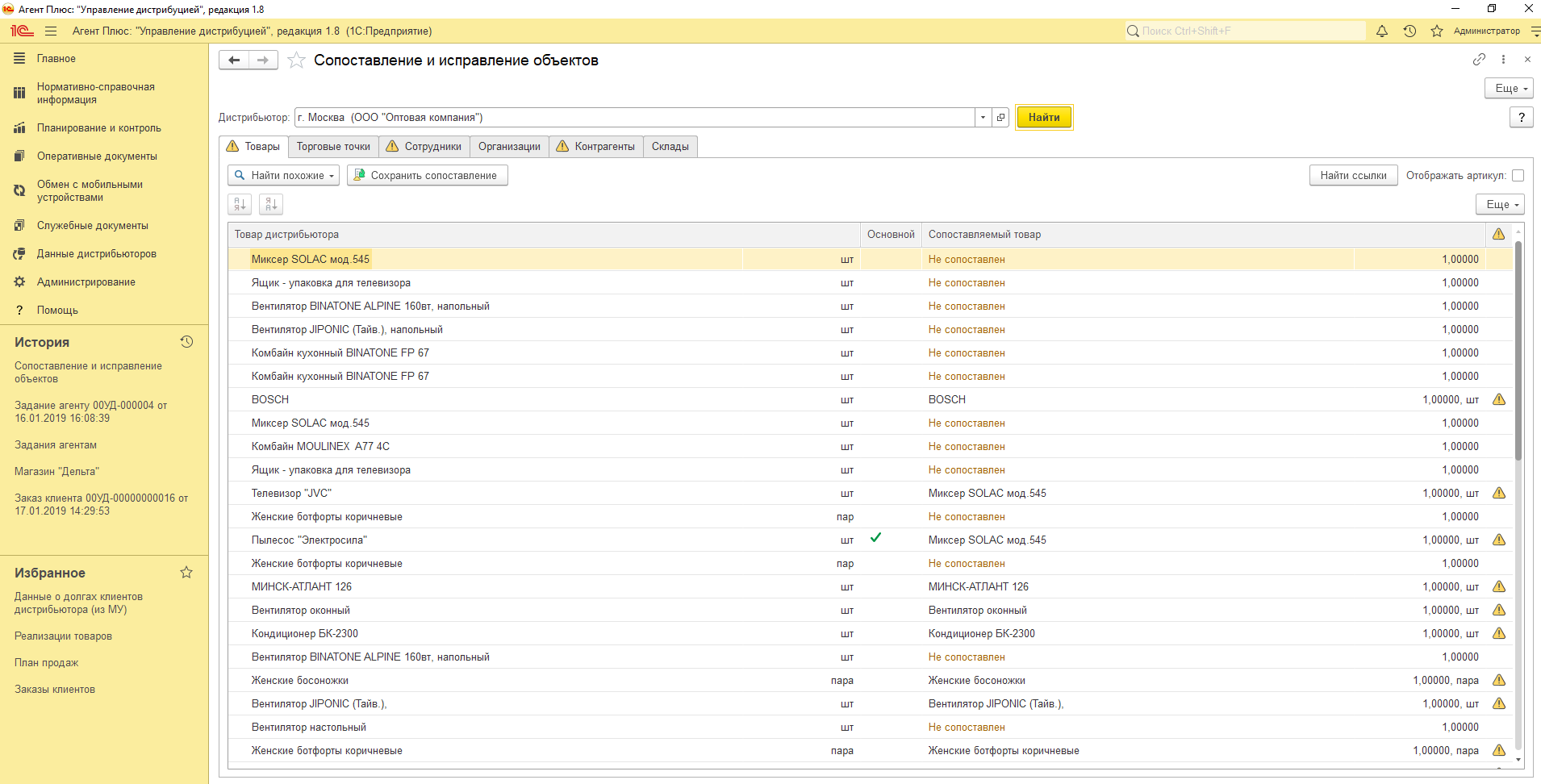Screen dimensions: 1541x784
Task: Open favorite Заказы клиентов link
Action: point(55,689)
